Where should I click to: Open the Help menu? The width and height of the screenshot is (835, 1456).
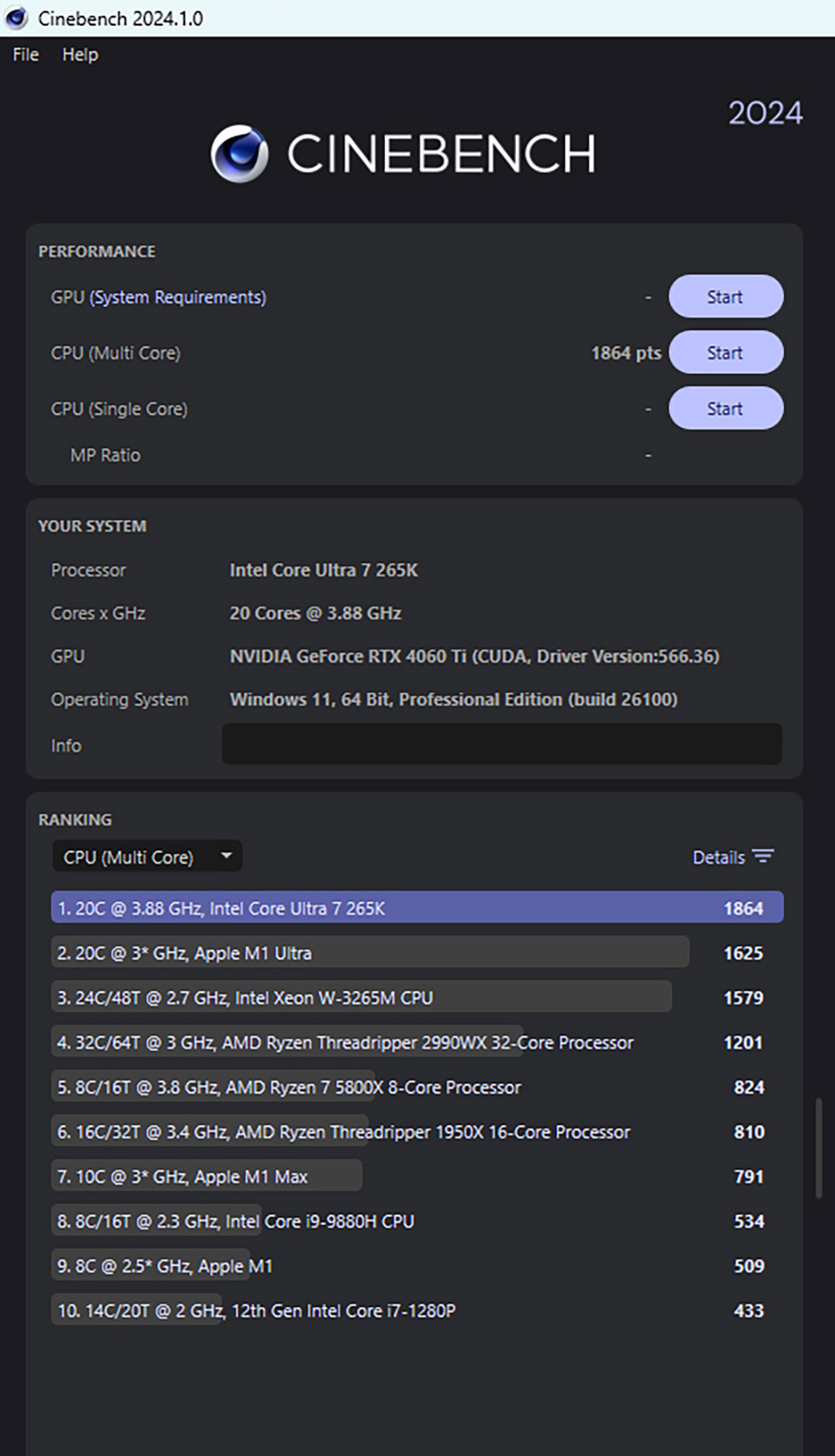point(80,54)
